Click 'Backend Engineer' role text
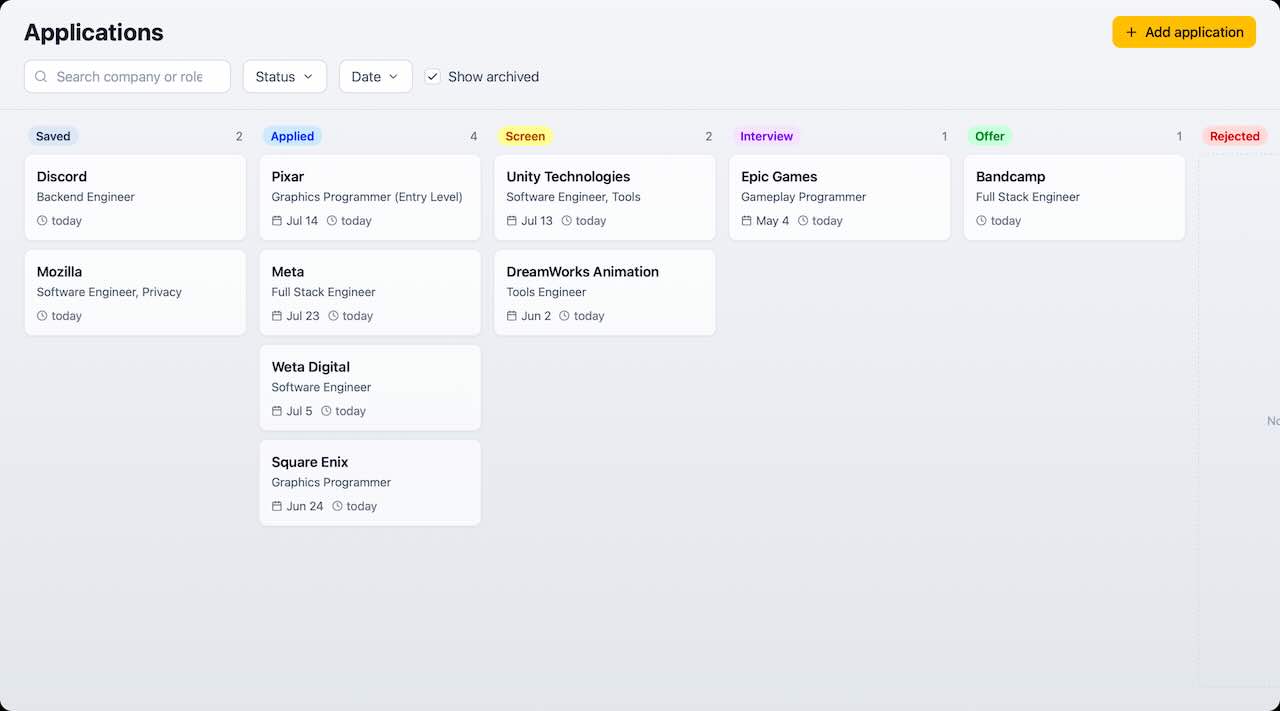 click(86, 197)
